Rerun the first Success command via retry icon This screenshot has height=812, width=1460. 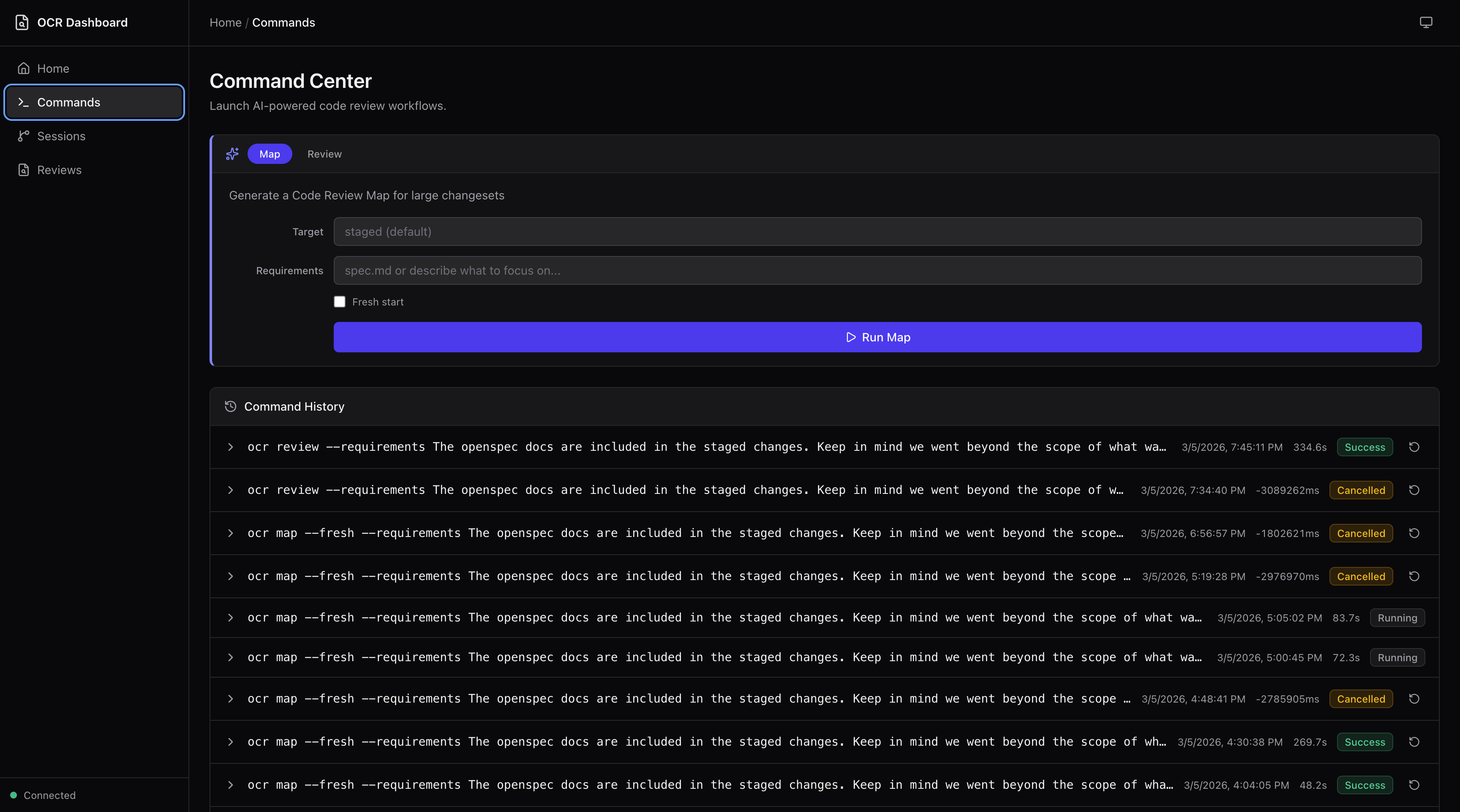coord(1414,447)
